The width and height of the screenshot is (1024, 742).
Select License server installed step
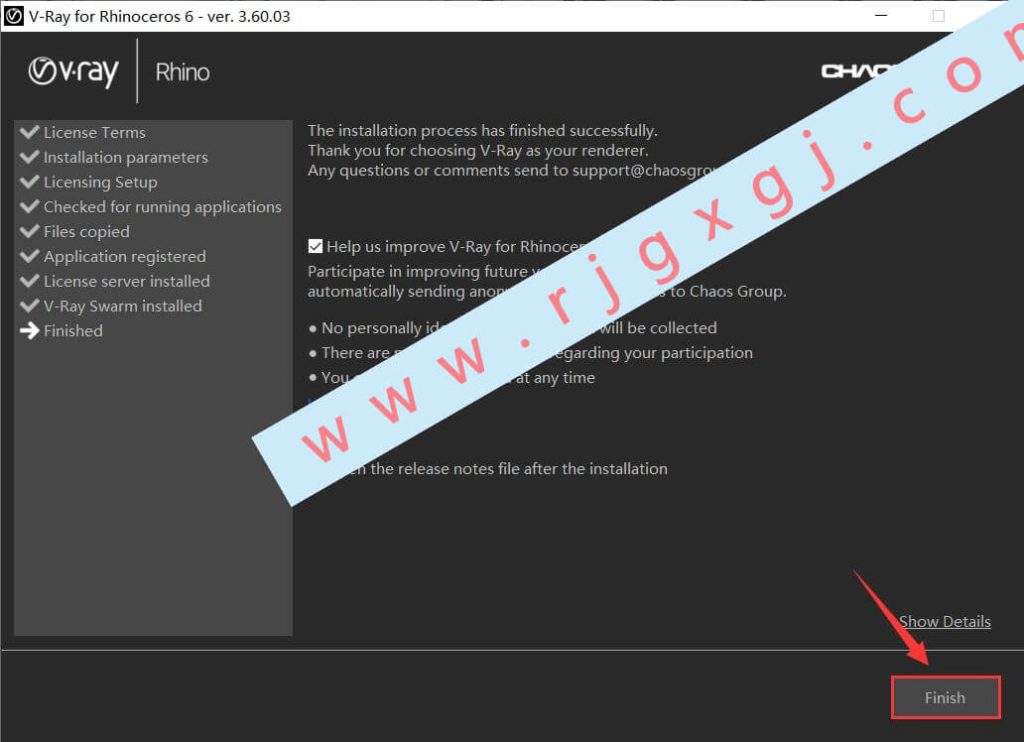[x=127, y=282]
